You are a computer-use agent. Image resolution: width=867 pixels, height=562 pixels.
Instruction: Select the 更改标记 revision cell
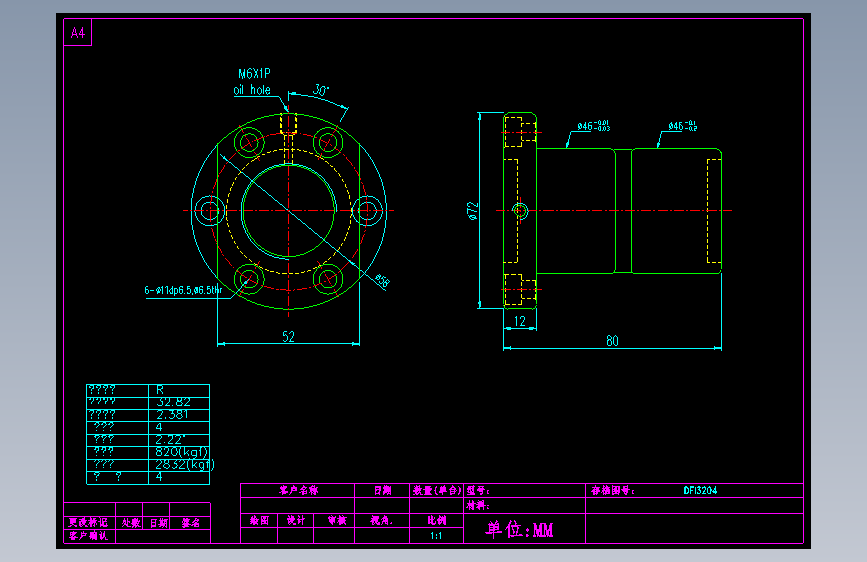88,523
